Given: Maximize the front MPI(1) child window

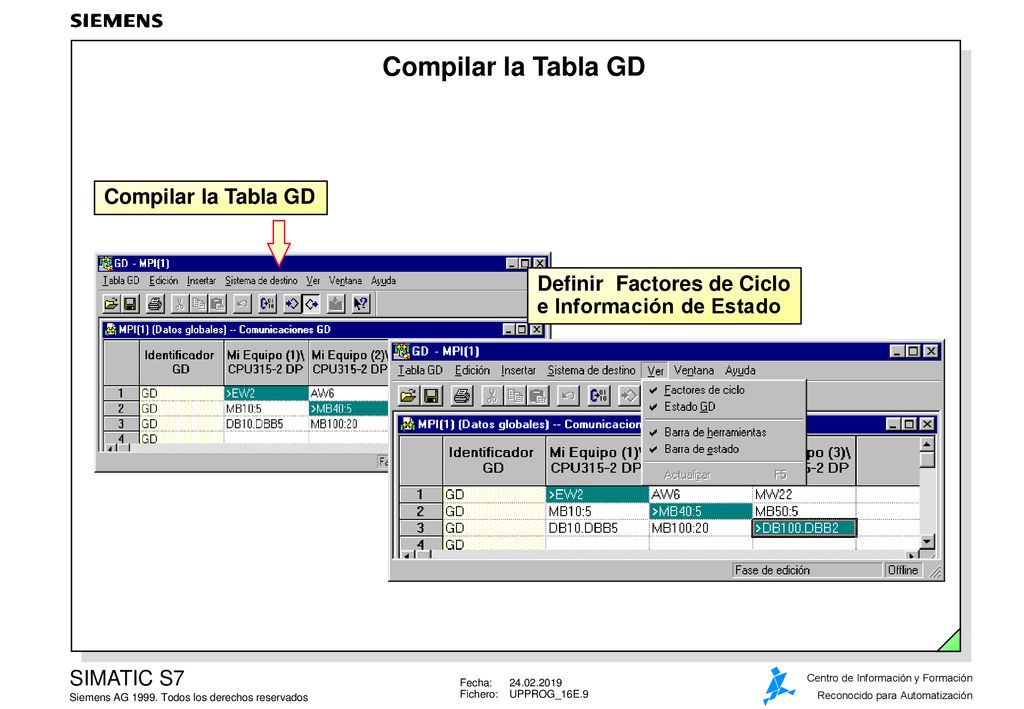Looking at the screenshot, I should tap(909, 424).
